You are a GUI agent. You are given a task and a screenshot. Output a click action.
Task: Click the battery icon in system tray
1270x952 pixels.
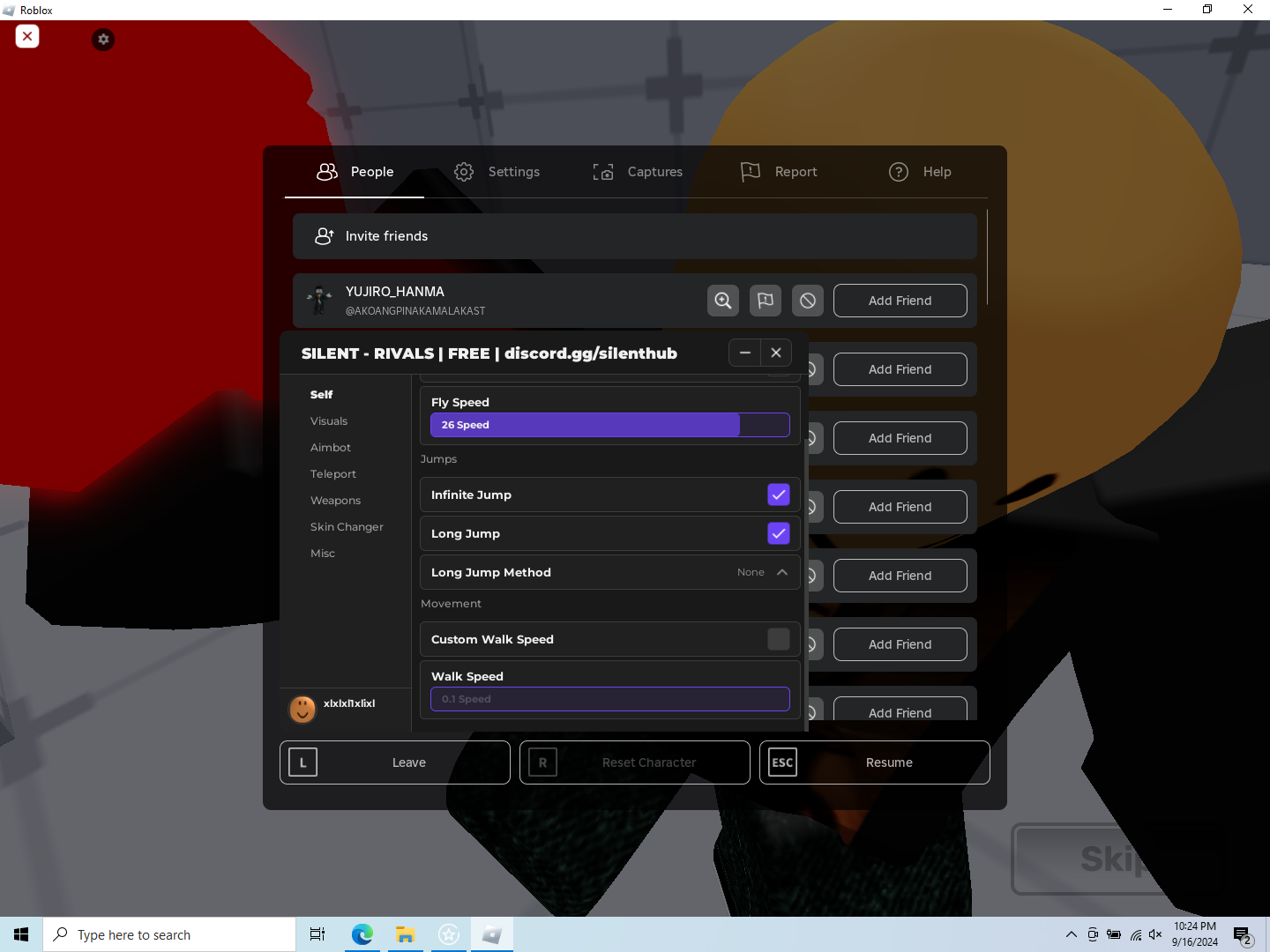1114,934
